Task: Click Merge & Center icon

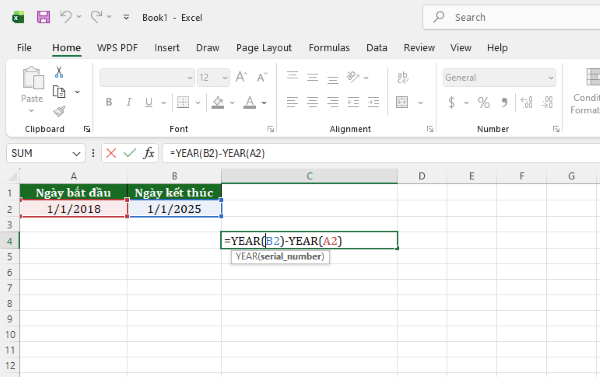Action: click(402, 102)
